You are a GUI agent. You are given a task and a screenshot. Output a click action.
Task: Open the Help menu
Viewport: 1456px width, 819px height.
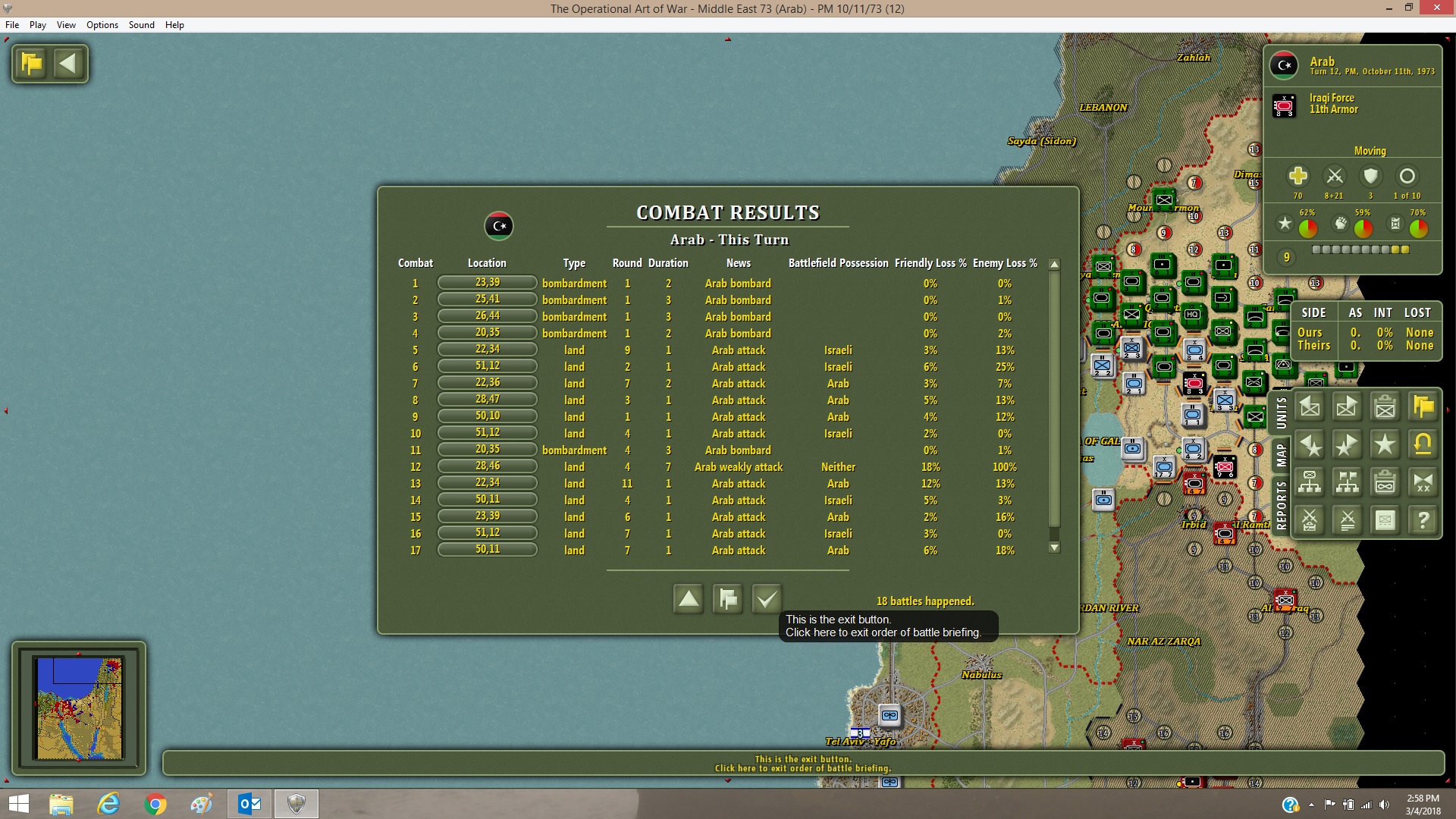[x=174, y=25]
